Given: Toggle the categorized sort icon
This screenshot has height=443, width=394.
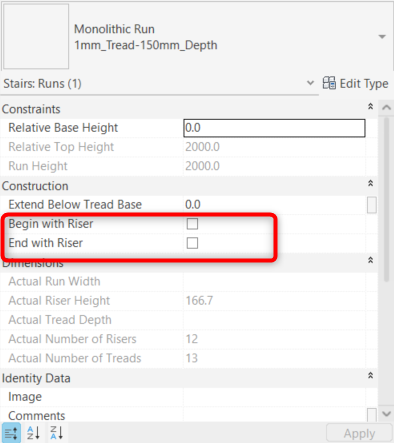Looking at the screenshot, I should point(11,433).
